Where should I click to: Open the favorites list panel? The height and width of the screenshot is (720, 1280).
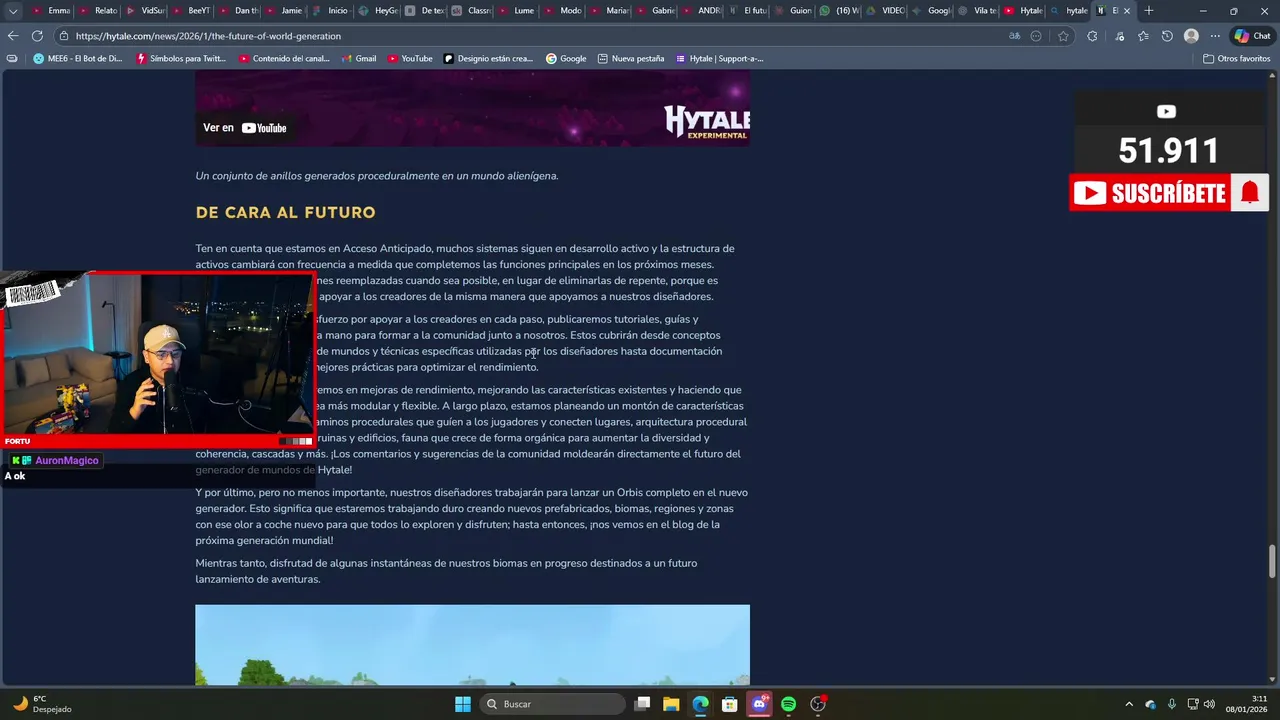tap(1143, 36)
